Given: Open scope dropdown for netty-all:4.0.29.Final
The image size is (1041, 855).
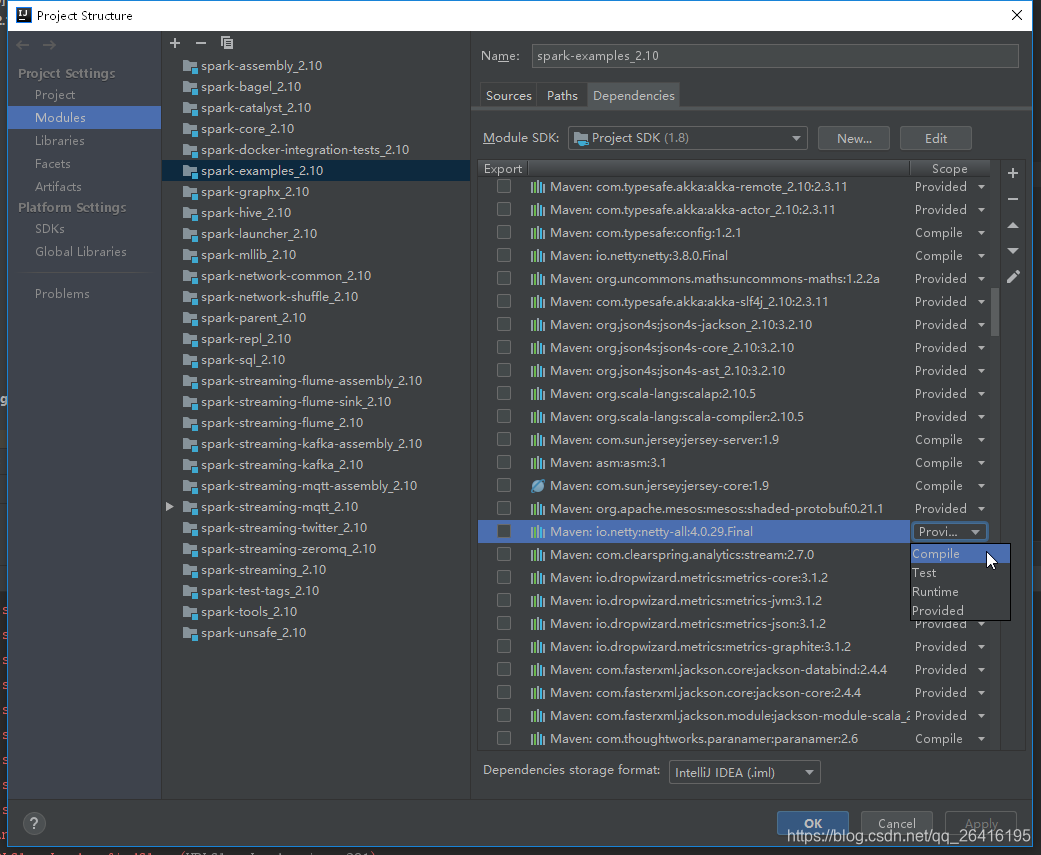Looking at the screenshot, I should (x=949, y=532).
